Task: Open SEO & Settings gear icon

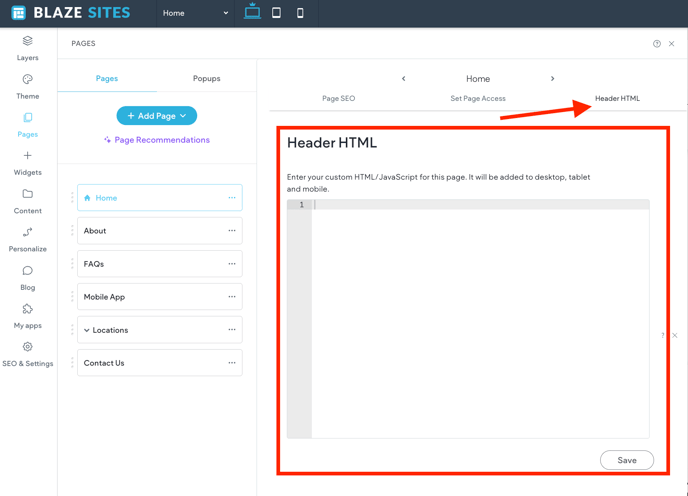Action: [x=27, y=347]
